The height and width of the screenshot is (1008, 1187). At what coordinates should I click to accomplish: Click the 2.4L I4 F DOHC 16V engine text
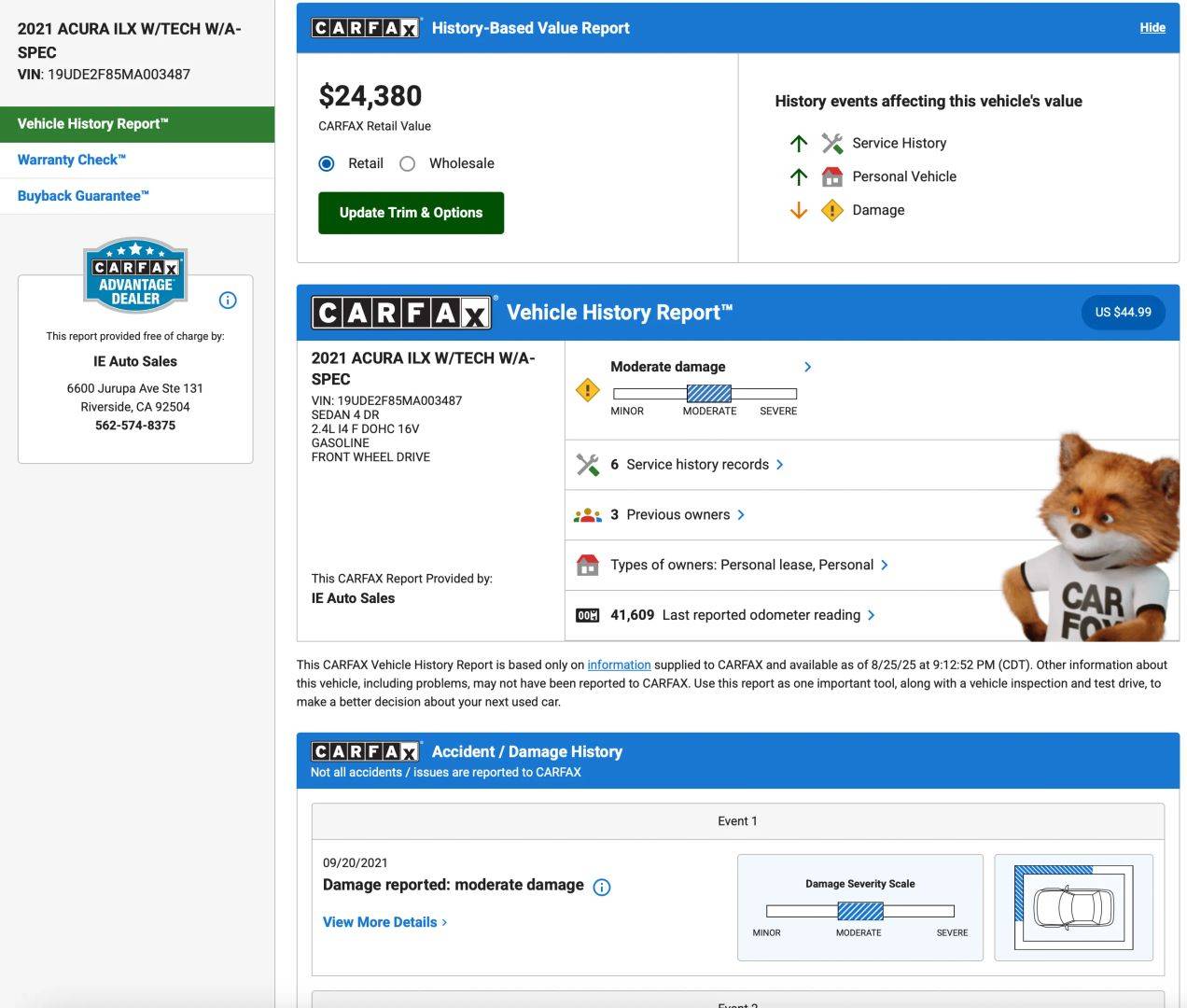[x=365, y=429]
